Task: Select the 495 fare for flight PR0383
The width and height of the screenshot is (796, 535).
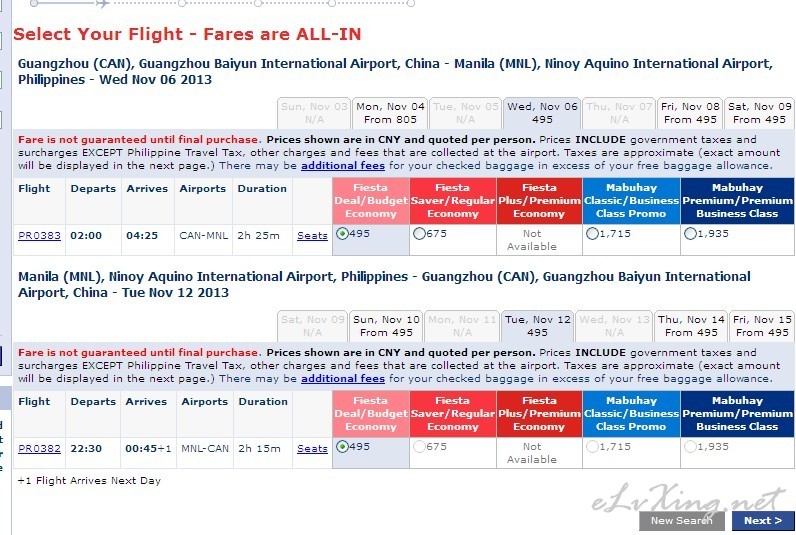Action: tap(343, 234)
